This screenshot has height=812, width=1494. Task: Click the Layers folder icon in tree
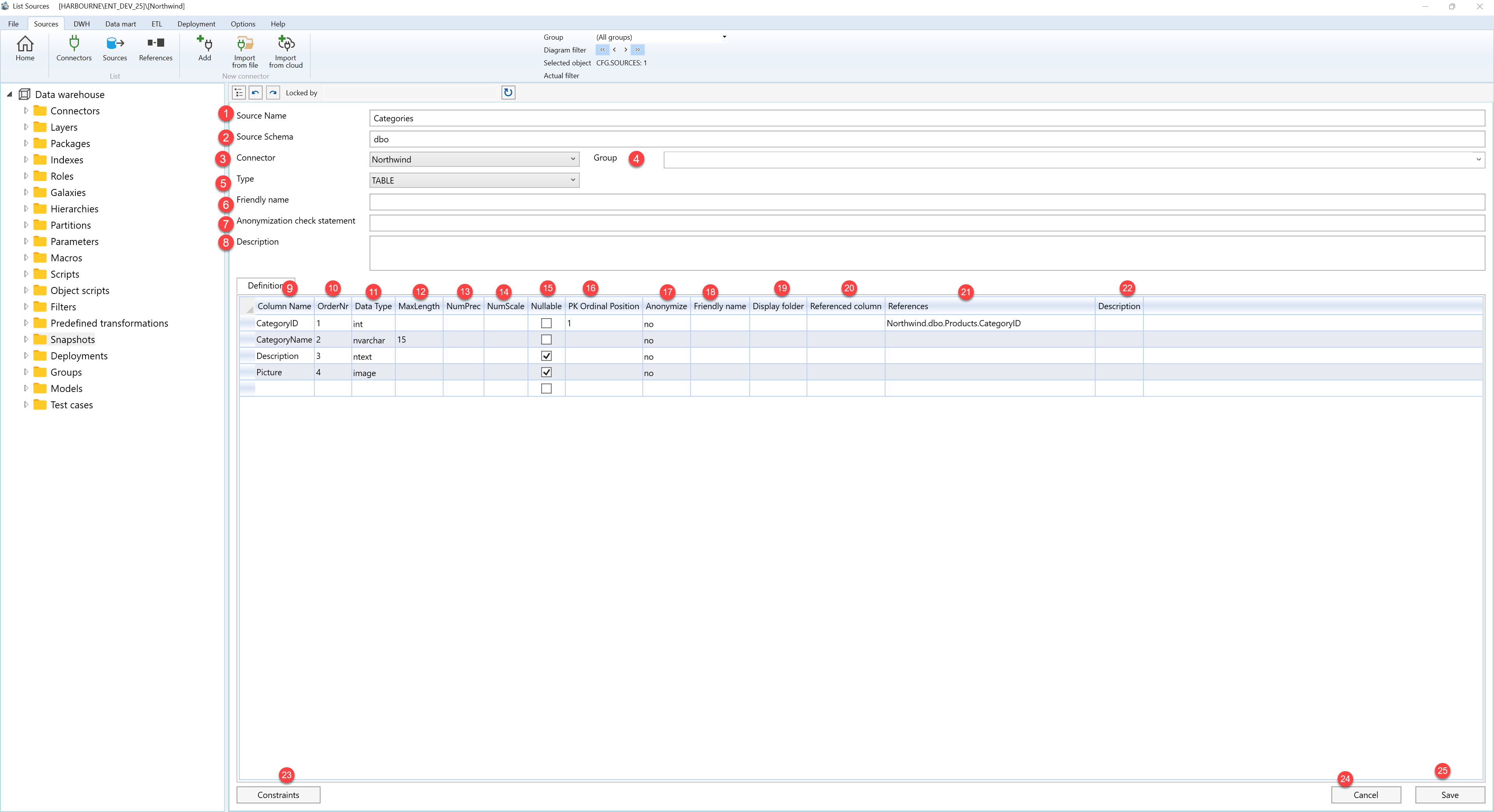(40, 127)
